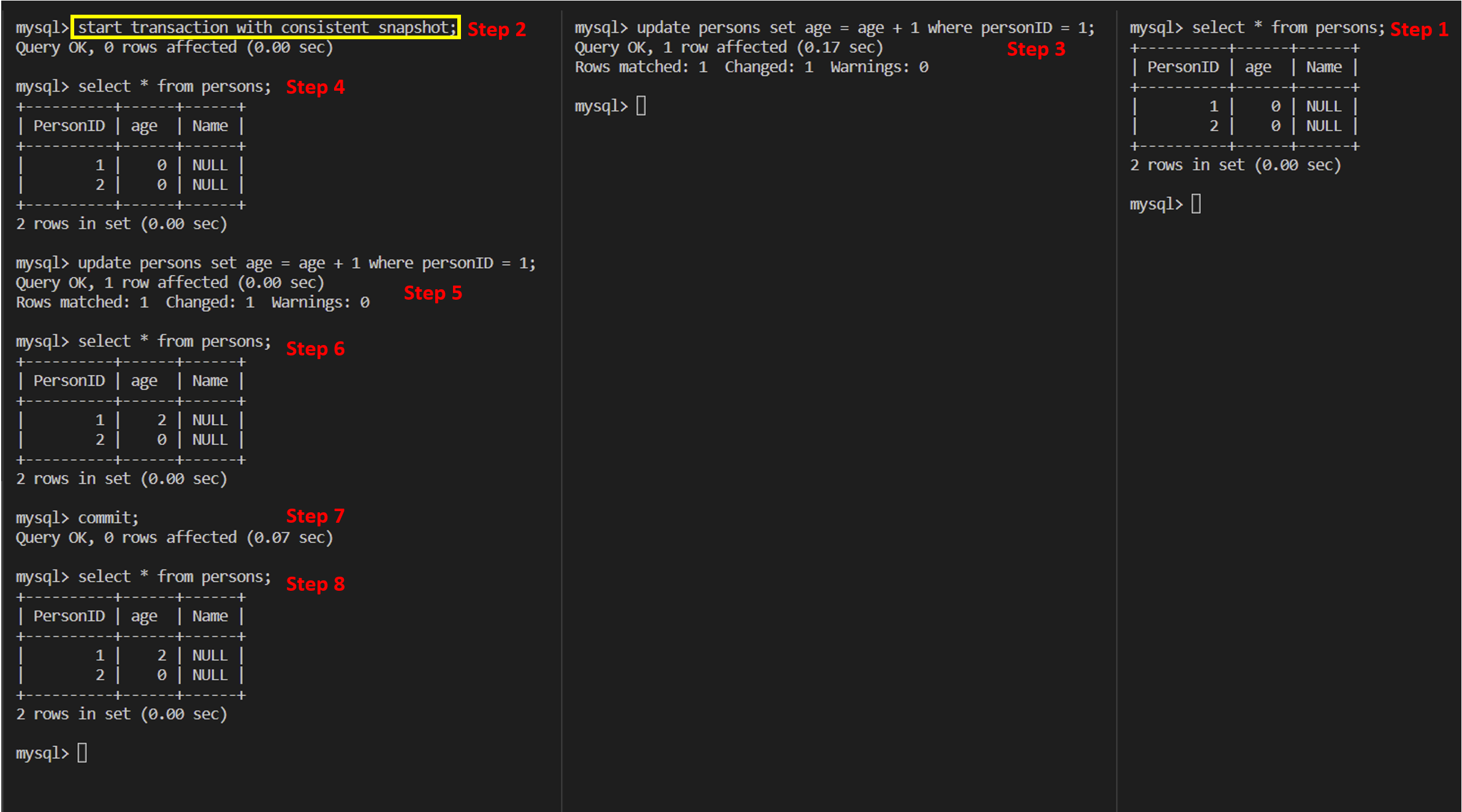Click the Step 7 annotation

click(315, 516)
